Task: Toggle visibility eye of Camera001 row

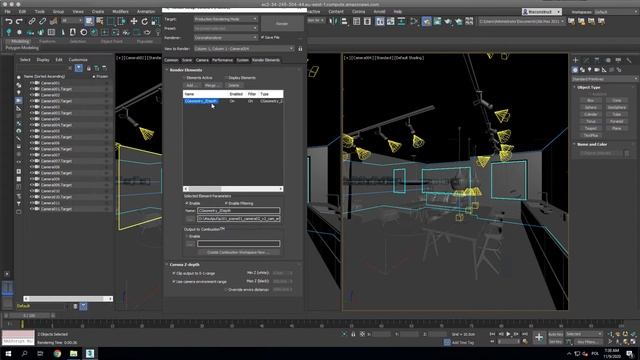Action: click(31, 83)
